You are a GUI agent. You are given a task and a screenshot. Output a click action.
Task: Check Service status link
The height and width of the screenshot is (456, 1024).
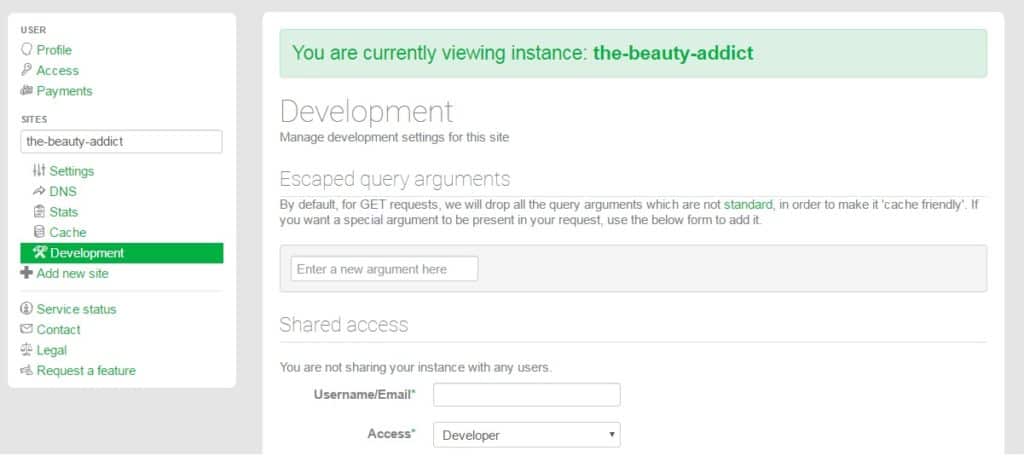(76, 308)
